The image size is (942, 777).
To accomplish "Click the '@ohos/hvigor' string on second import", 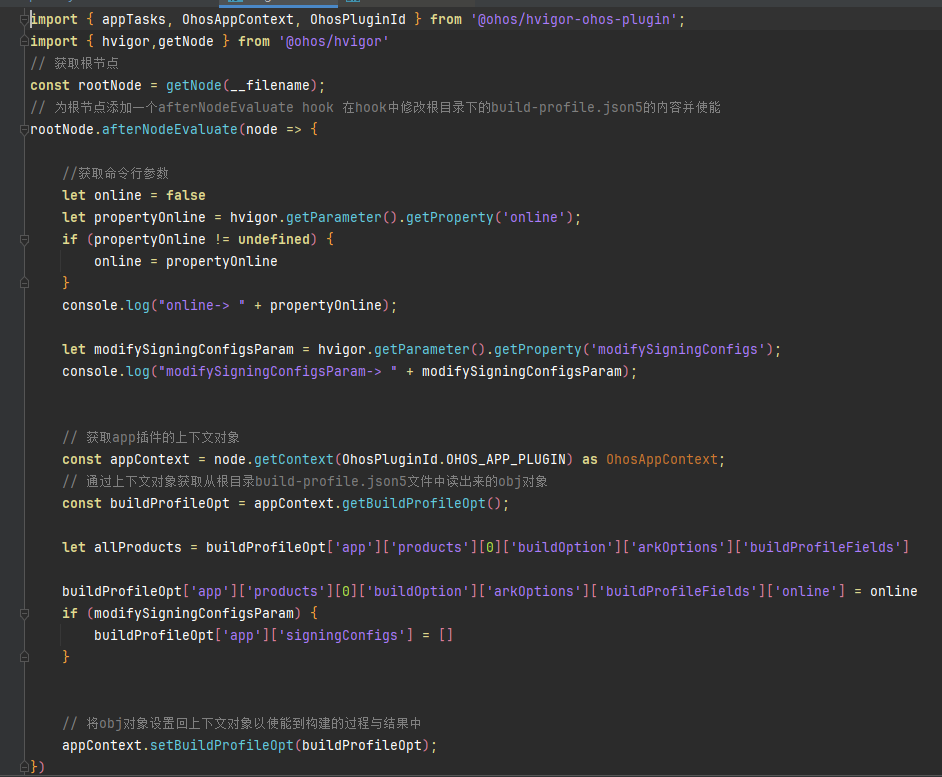I will (333, 41).
